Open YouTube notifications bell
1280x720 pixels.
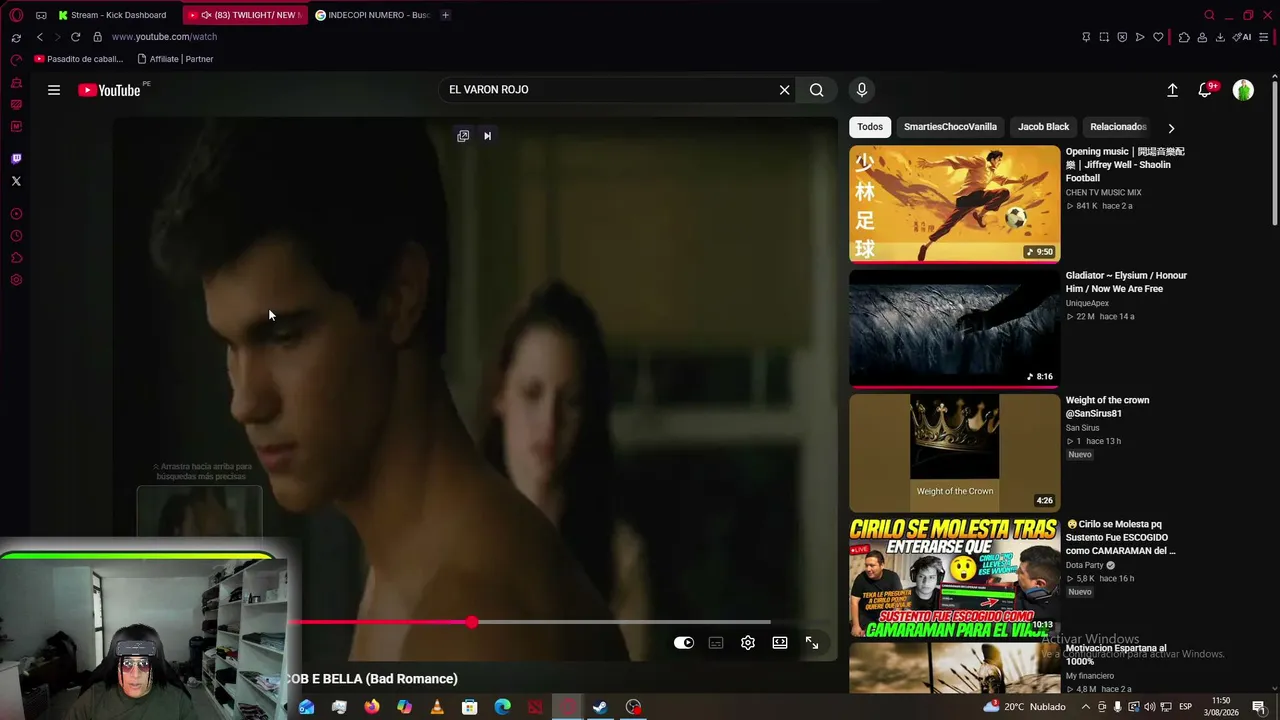point(1207,90)
